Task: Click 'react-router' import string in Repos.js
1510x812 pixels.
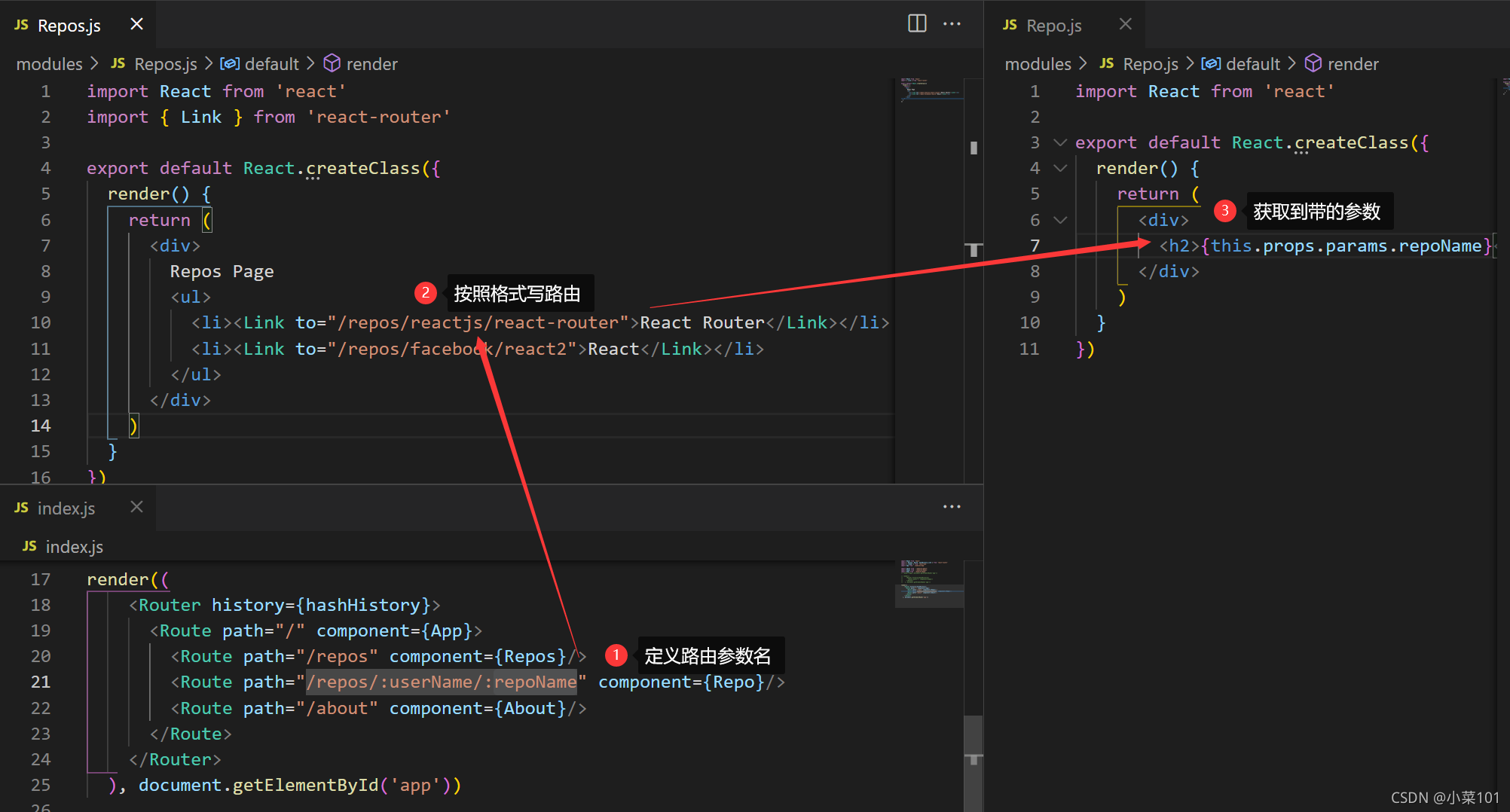Action: (x=378, y=117)
